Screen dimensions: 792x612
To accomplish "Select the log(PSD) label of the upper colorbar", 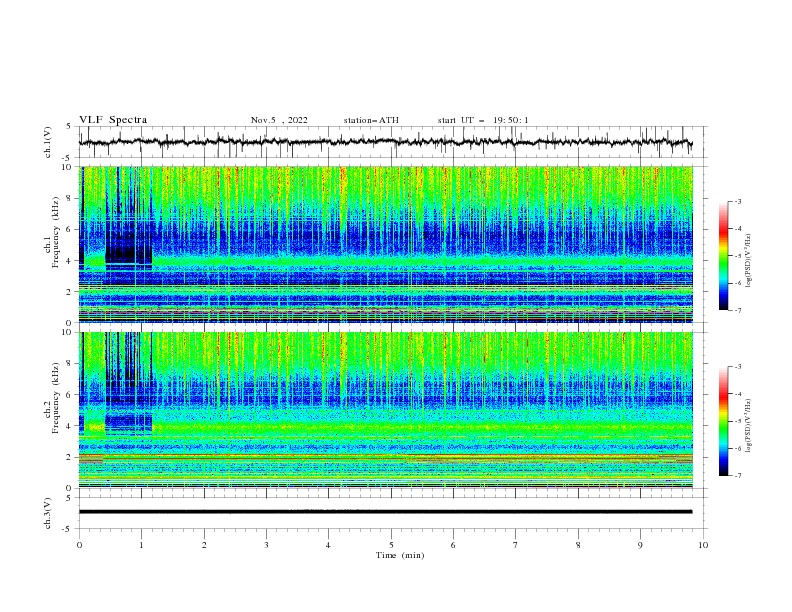I will coord(748,261).
